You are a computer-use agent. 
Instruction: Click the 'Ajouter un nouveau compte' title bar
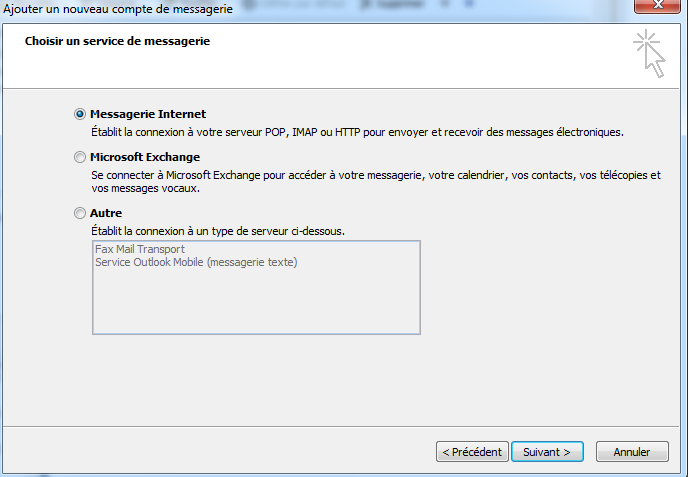[x=118, y=8]
